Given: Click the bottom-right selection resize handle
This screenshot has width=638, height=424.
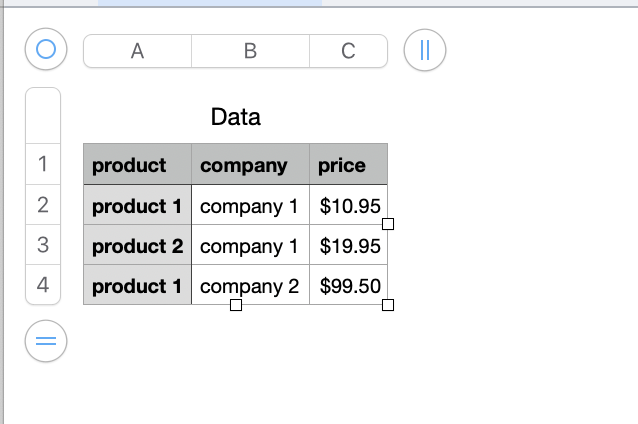Looking at the screenshot, I should tap(388, 305).
